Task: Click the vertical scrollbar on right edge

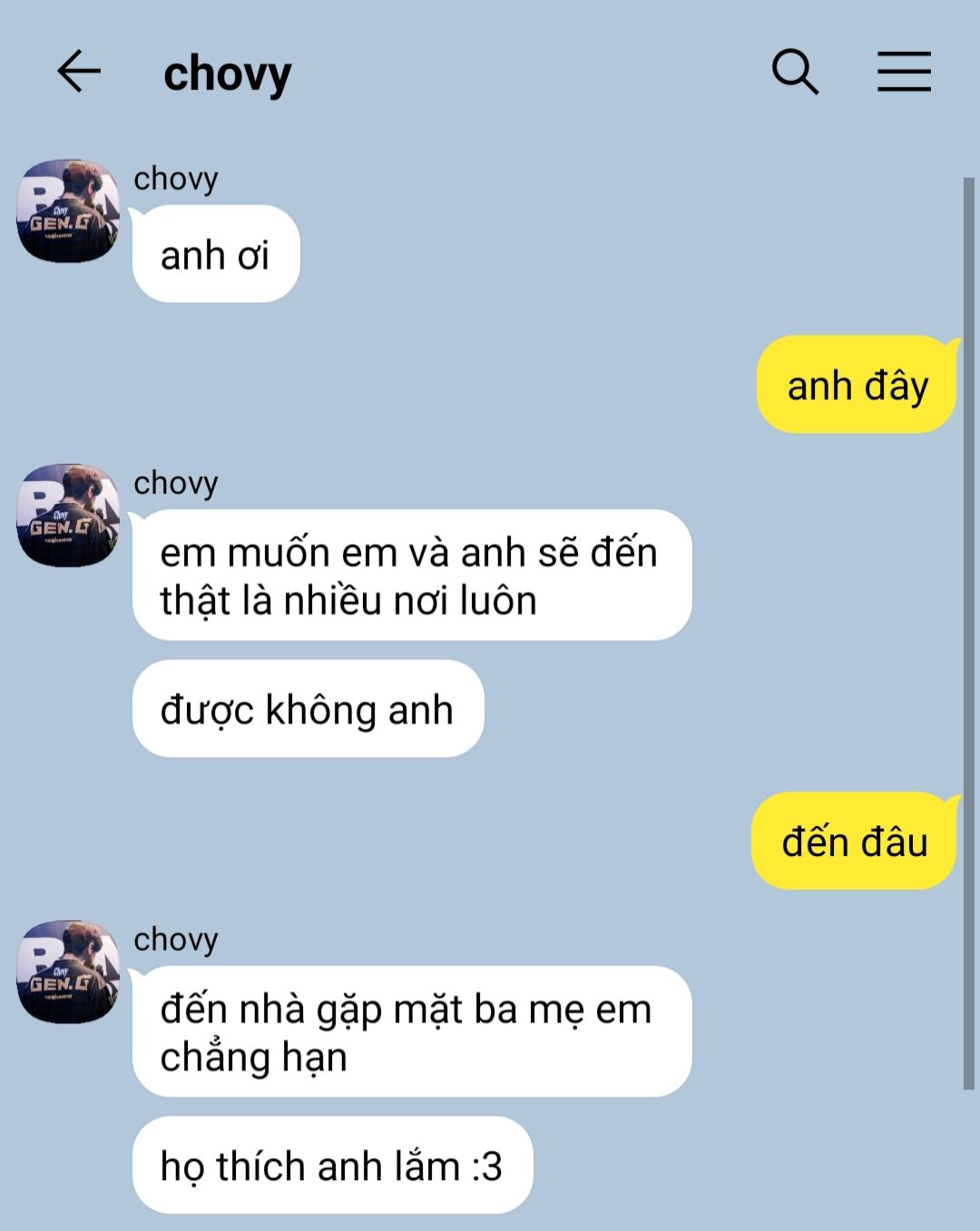Action: (968, 633)
